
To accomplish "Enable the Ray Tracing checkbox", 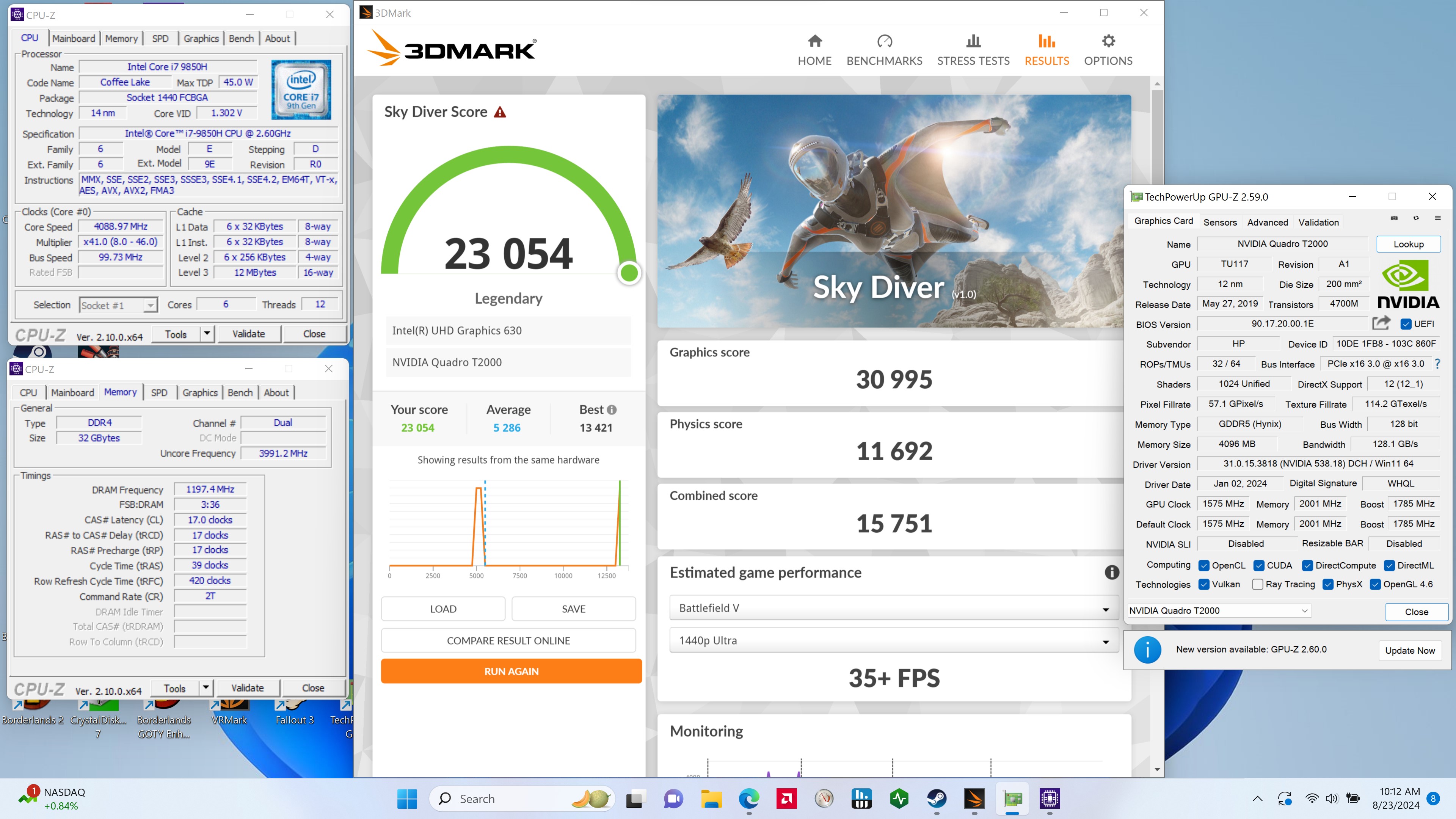I will pyautogui.click(x=1258, y=584).
